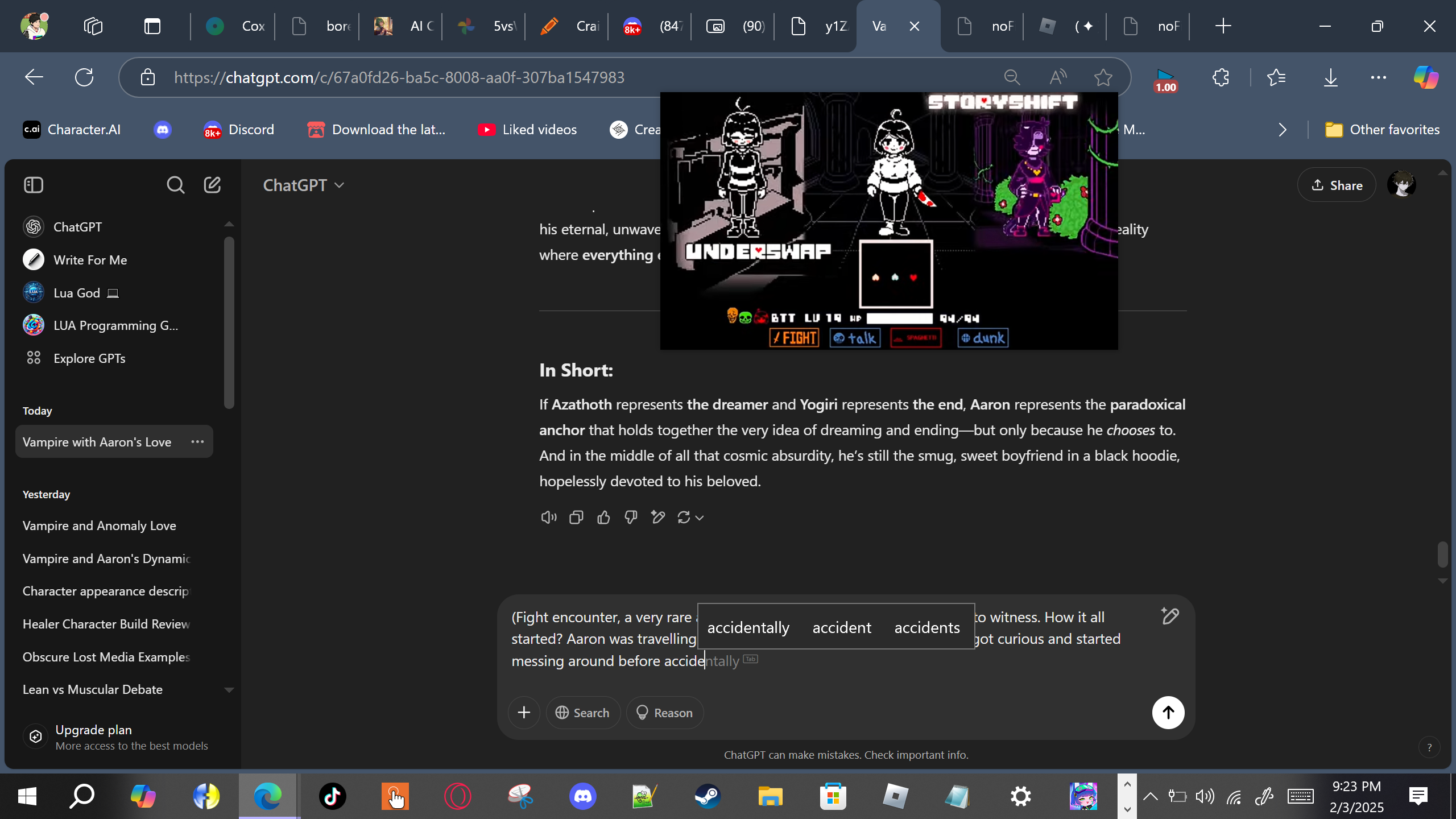The height and width of the screenshot is (819, 1456).
Task: Open Discord from the taskbar
Action: [x=583, y=796]
